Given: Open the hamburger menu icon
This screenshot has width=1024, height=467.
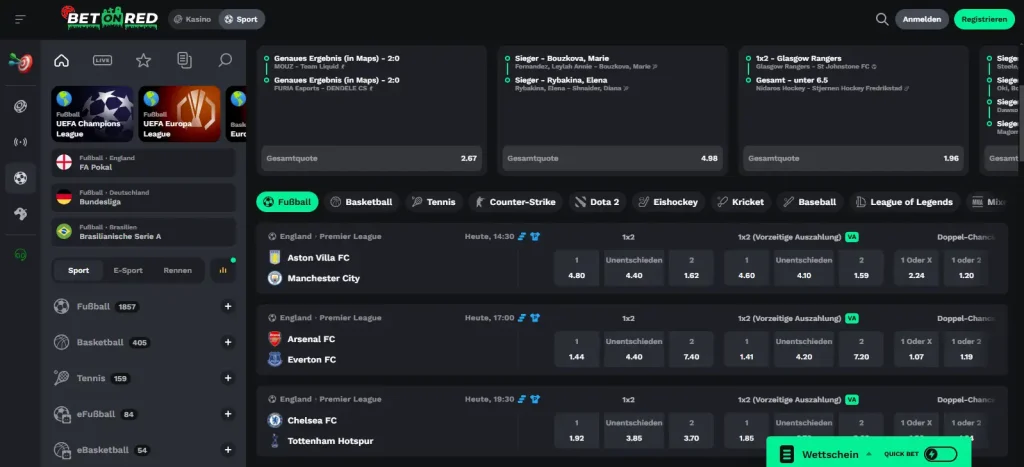Looking at the screenshot, I should [20, 20].
